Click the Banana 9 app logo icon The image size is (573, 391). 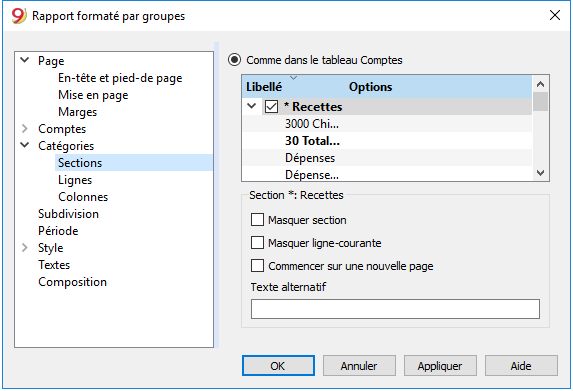[19, 16]
